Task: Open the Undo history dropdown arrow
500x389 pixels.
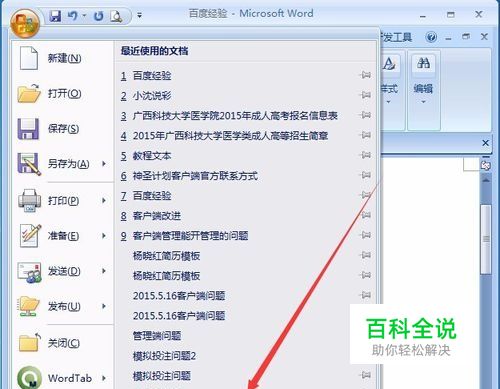Action: pos(84,16)
